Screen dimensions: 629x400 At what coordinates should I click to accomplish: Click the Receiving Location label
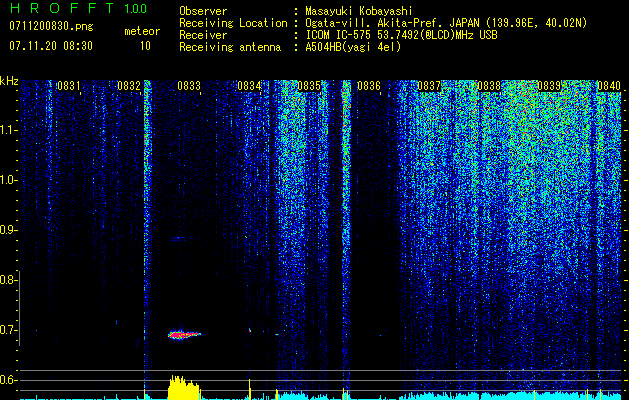233,23
